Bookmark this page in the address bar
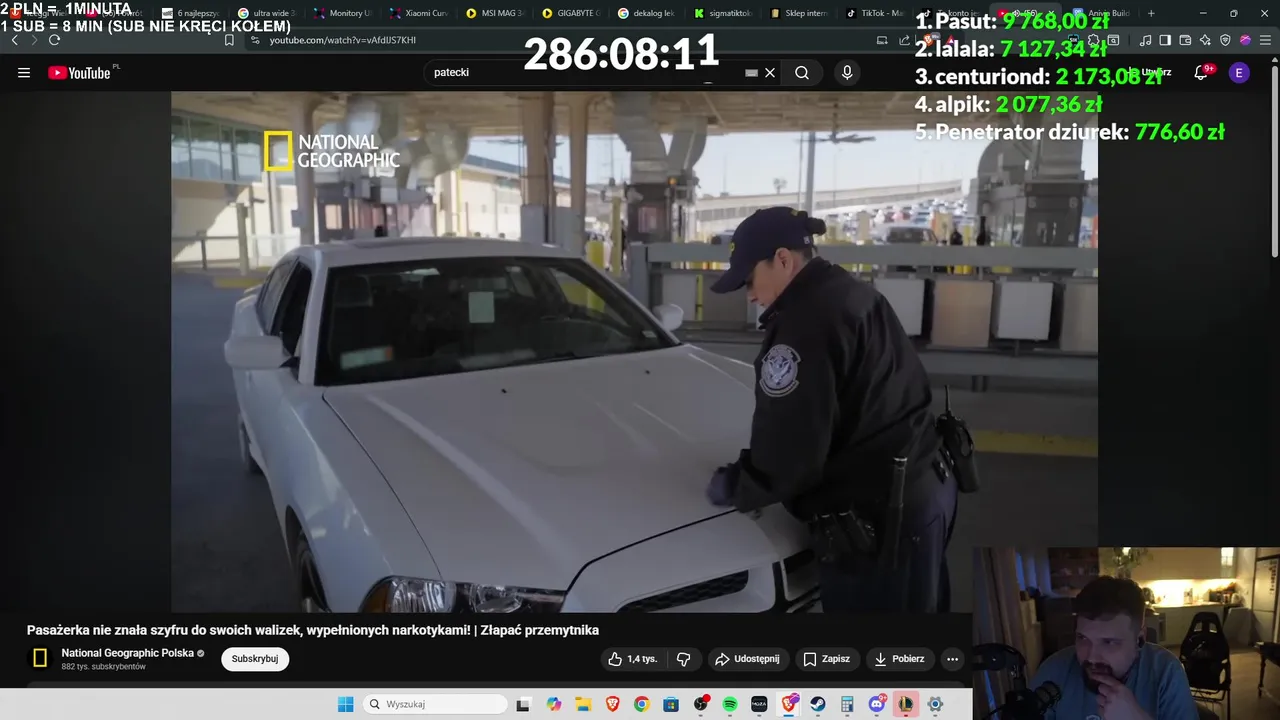Viewport: 1280px width, 720px height. click(229, 40)
